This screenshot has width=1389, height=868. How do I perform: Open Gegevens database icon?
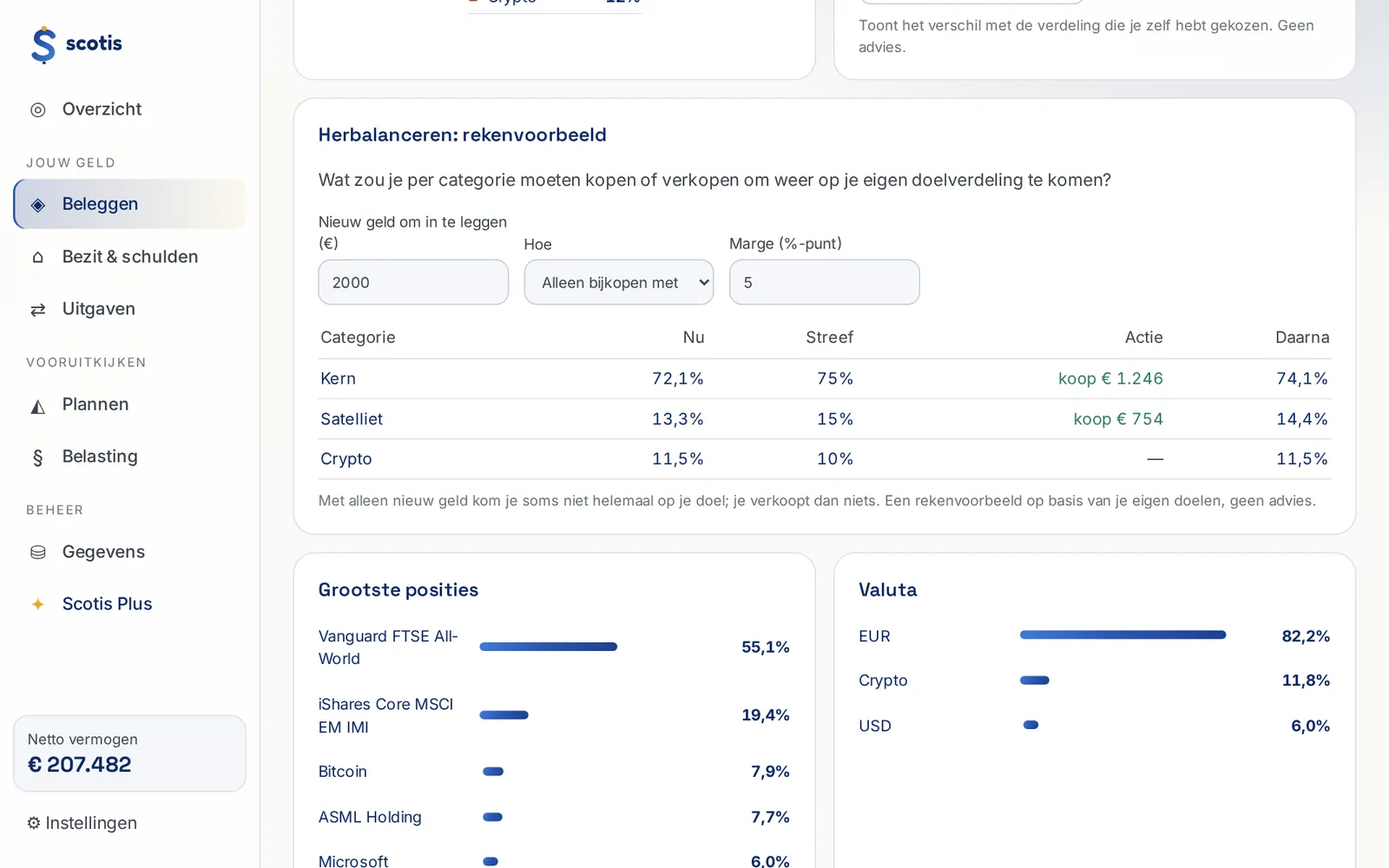point(38,553)
